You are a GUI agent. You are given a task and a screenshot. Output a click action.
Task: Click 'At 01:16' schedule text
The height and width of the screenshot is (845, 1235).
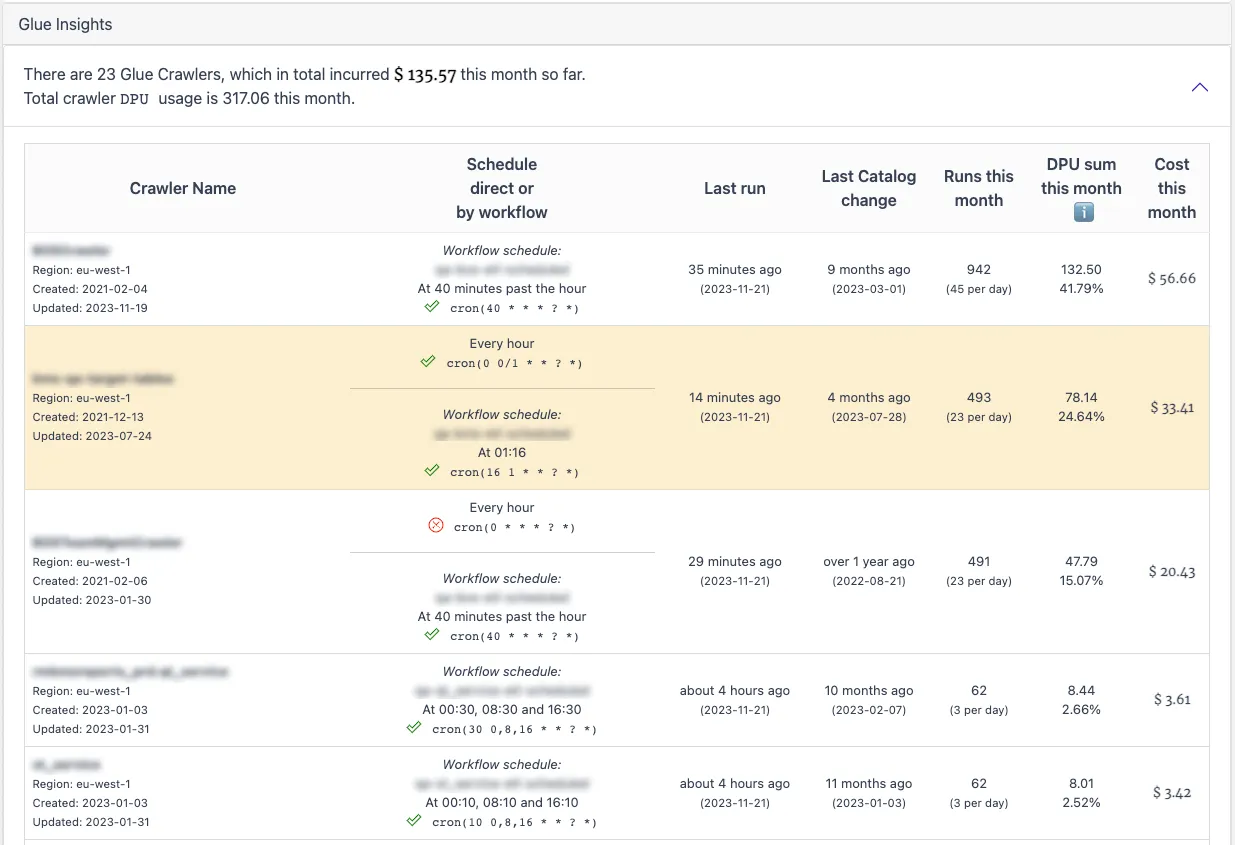[x=502, y=452]
